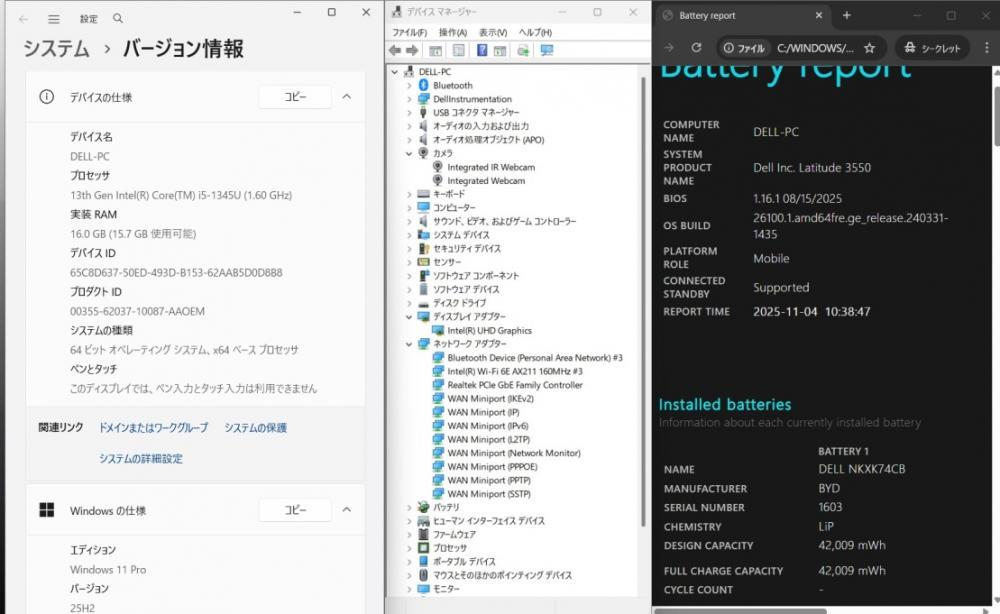Toggle the action pane toolbar icon
Screen dimensions: 1000x614
pos(500,50)
